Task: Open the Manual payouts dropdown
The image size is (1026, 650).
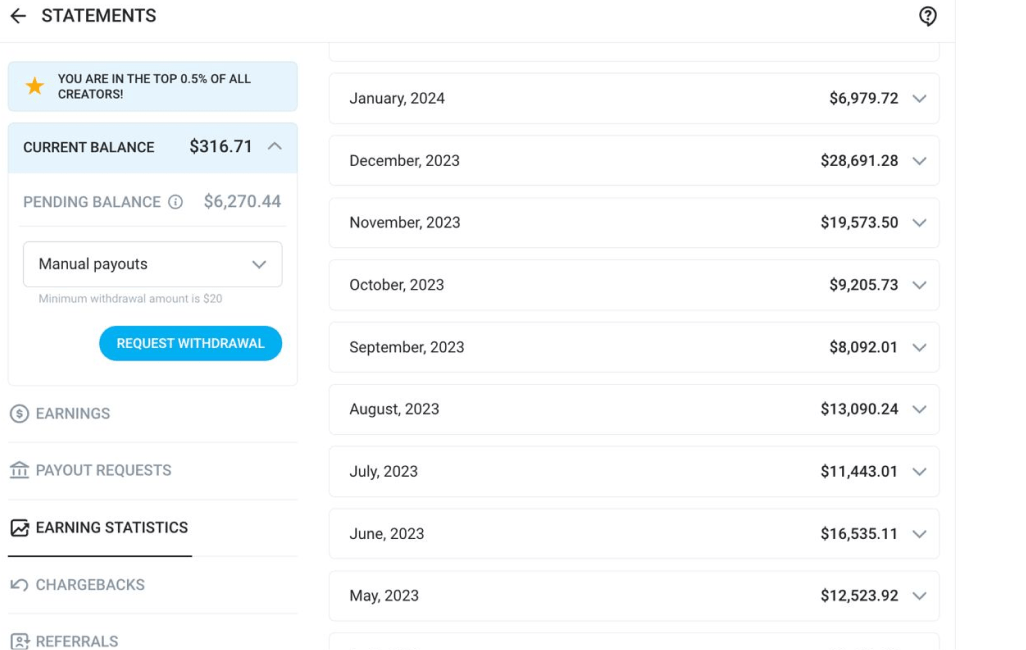Action: pos(152,264)
